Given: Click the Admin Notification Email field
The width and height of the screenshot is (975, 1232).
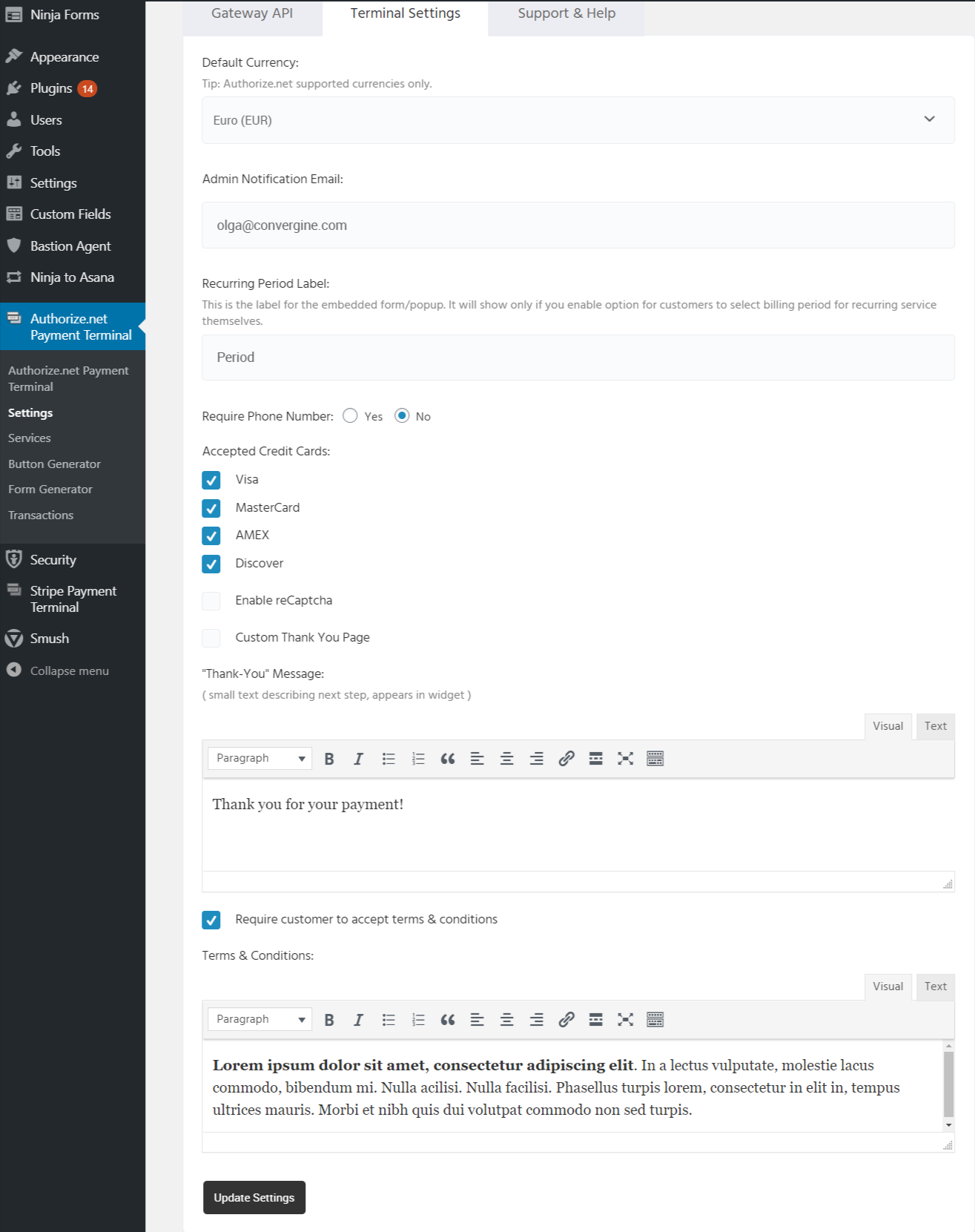Looking at the screenshot, I should point(578,225).
